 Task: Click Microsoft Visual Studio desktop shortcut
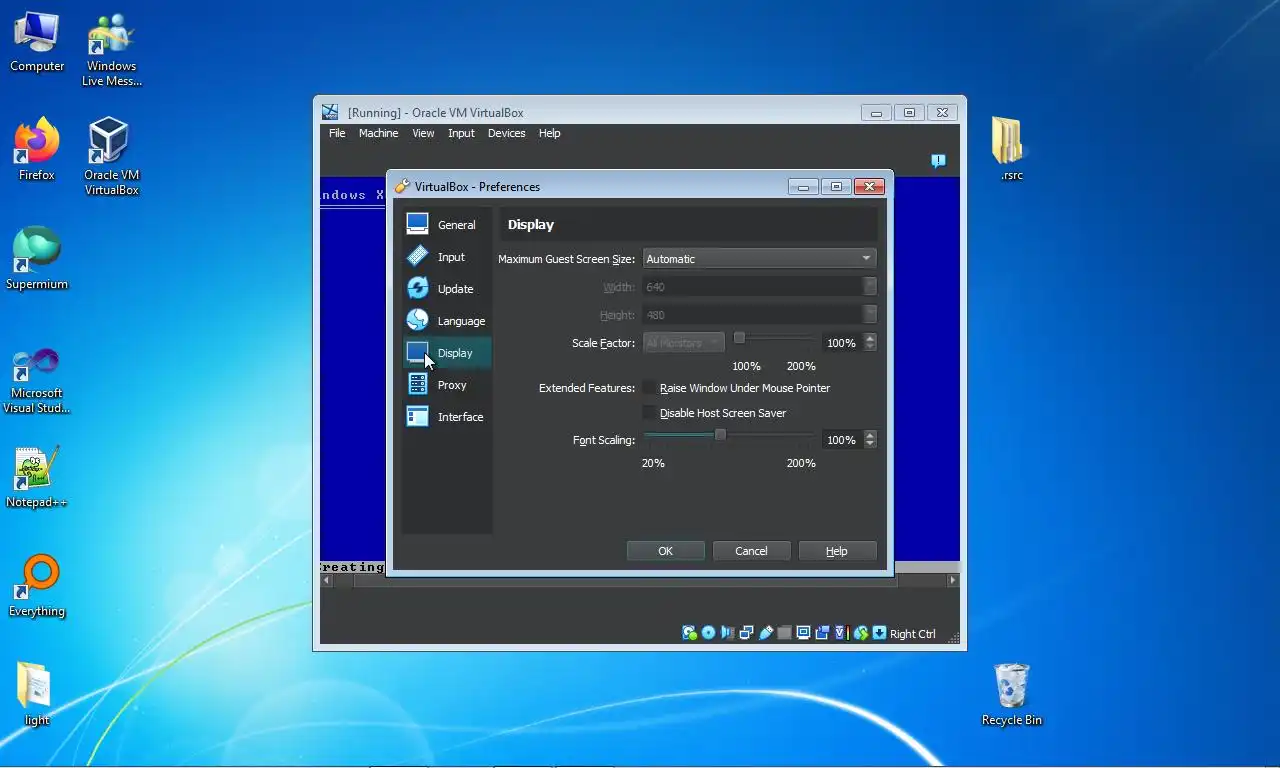click(x=37, y=380)
